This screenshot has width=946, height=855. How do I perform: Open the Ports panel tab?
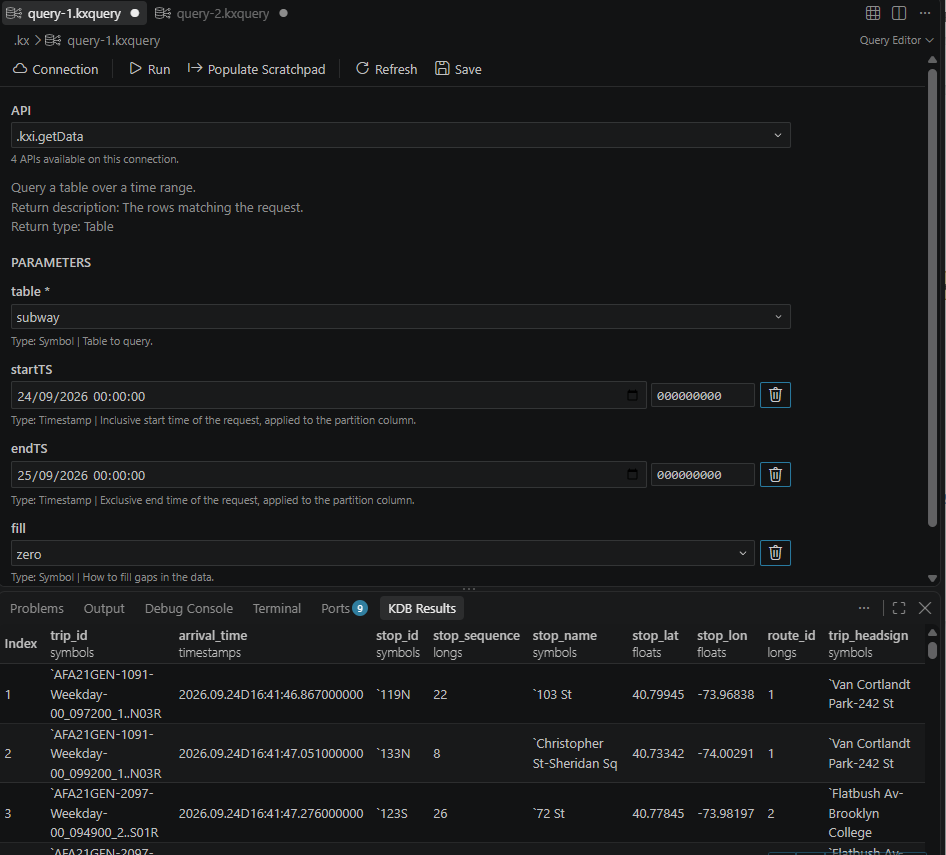[344, 608]
